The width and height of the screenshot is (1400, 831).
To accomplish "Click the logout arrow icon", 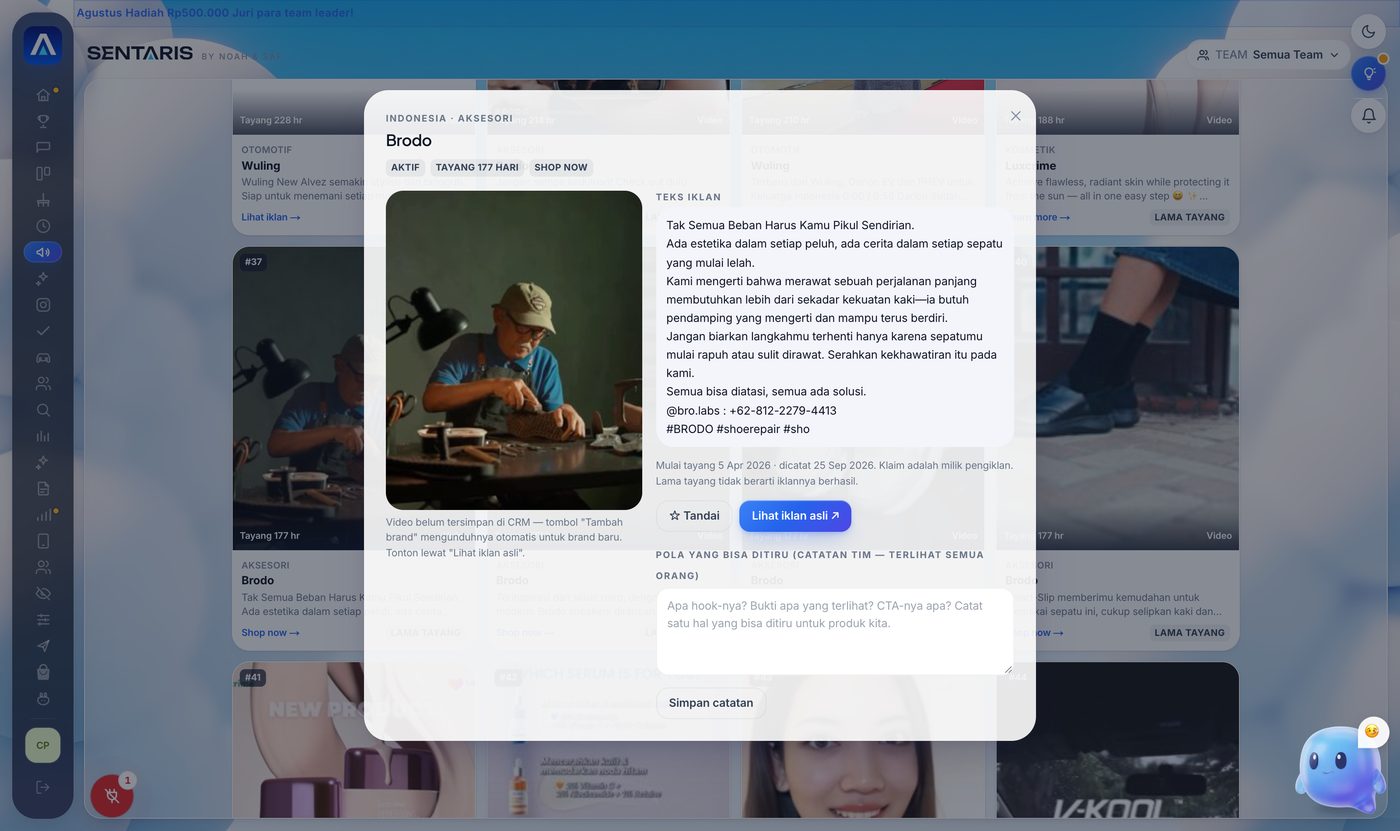I will 43,787.
